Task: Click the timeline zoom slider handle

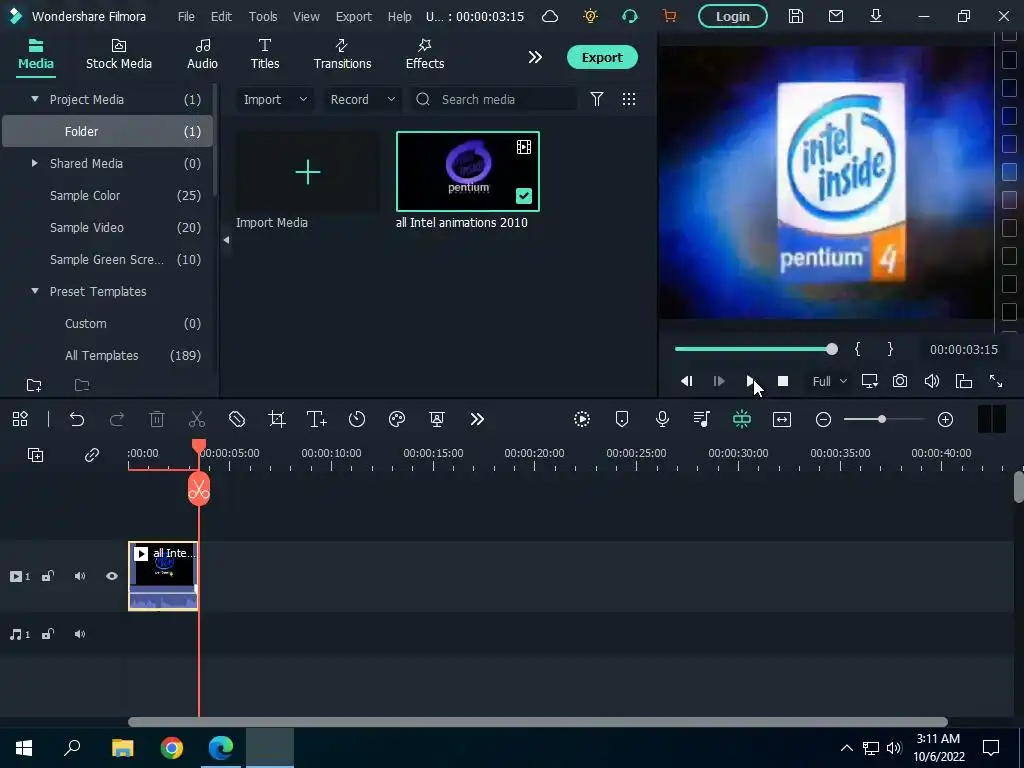Action: (882, 419)
